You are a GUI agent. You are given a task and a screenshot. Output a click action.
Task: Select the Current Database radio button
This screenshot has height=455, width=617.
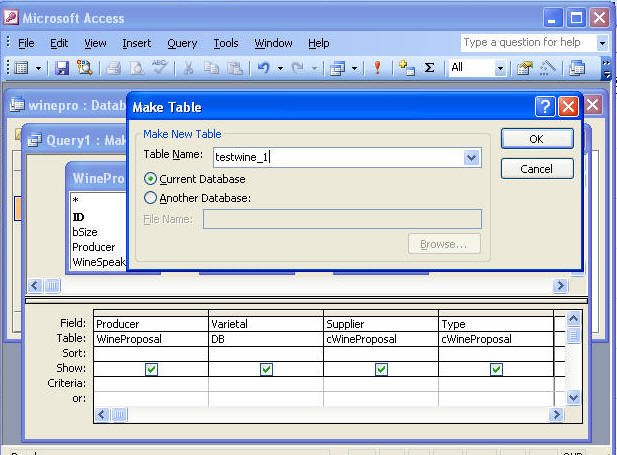(x=150, y=179)
